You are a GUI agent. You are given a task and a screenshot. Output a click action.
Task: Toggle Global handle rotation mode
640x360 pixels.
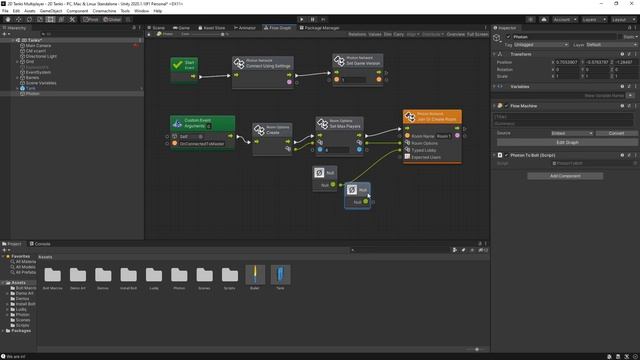[112, 20]
